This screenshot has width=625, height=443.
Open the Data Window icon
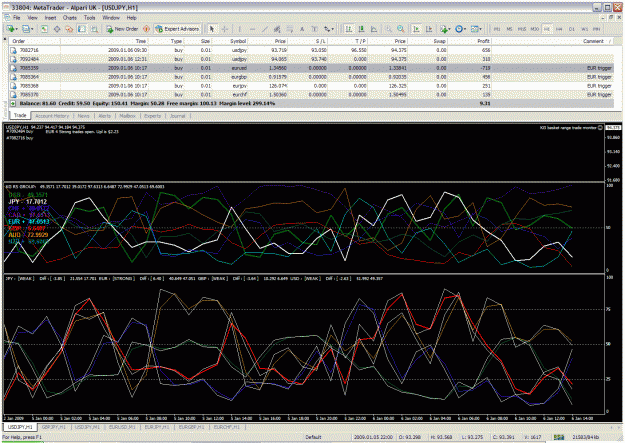coord(57,29)
